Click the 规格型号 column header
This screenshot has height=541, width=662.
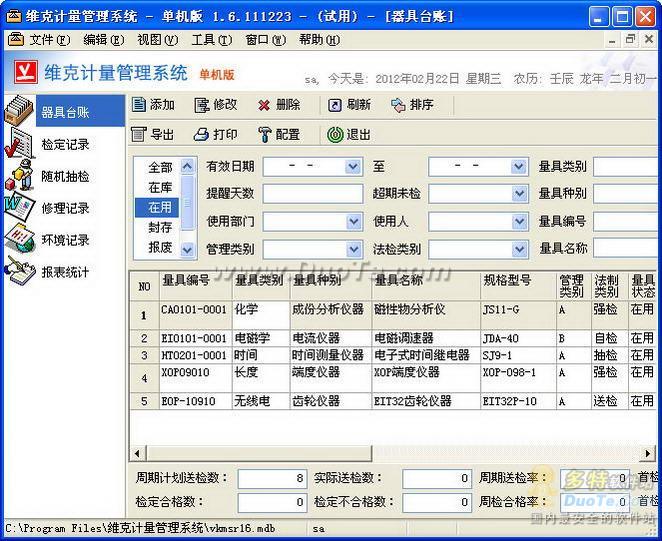pos(518,285)
